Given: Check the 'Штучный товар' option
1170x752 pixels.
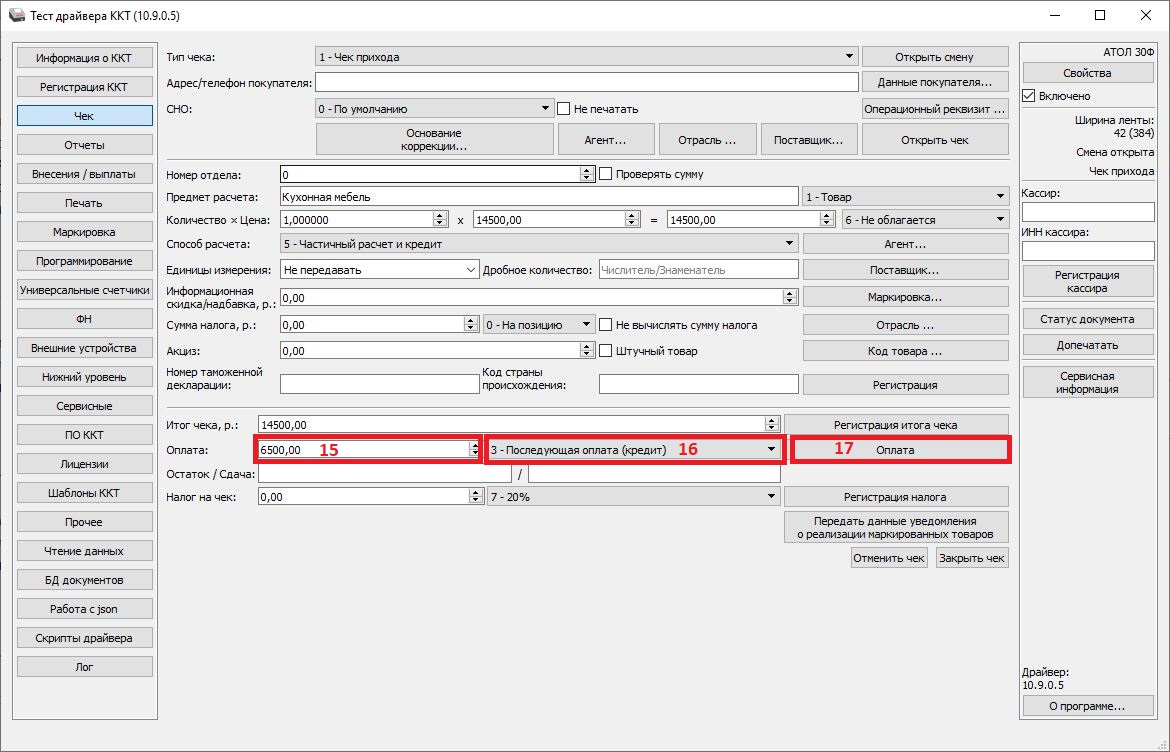Looking at the screenshot, I should [605, 351].
